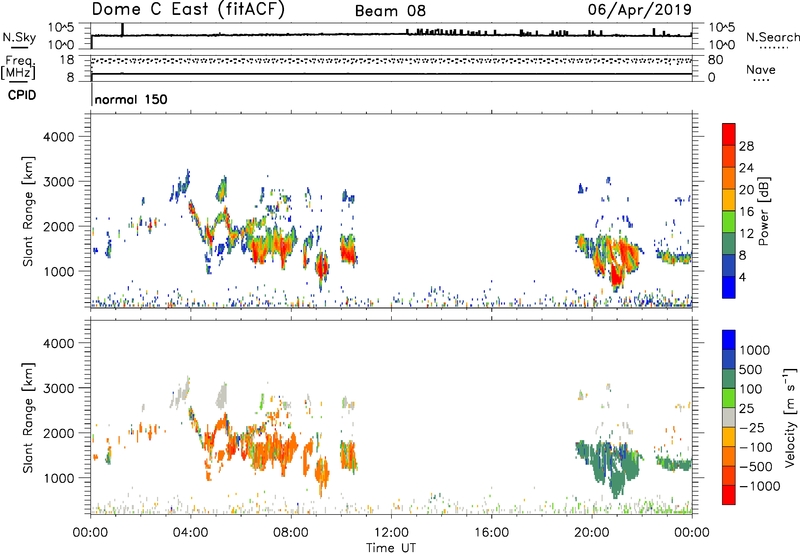Click the '10^0' tick beside N.Search

(722, 45)
